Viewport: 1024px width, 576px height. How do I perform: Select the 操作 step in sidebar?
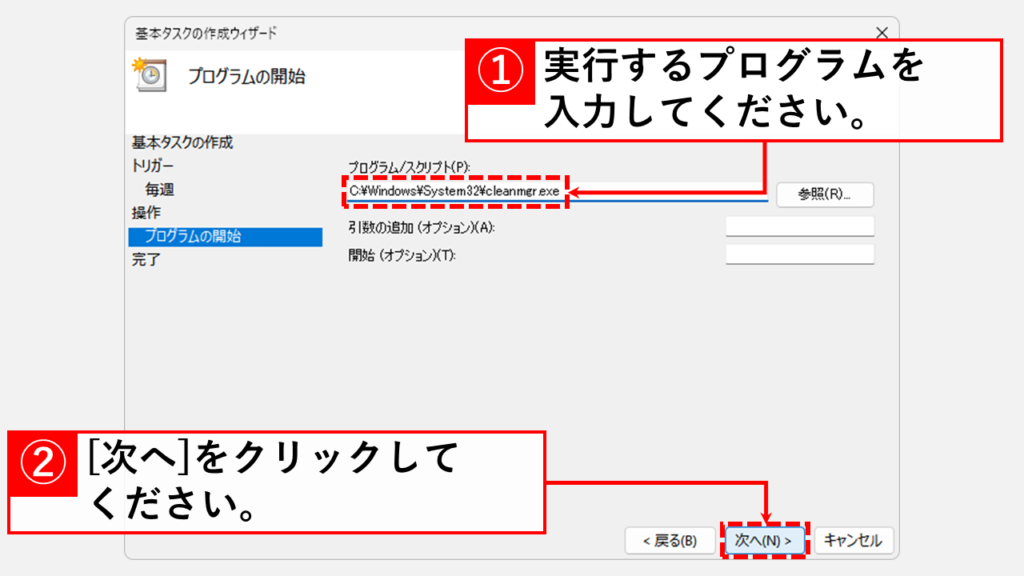[x=146, y=213]
